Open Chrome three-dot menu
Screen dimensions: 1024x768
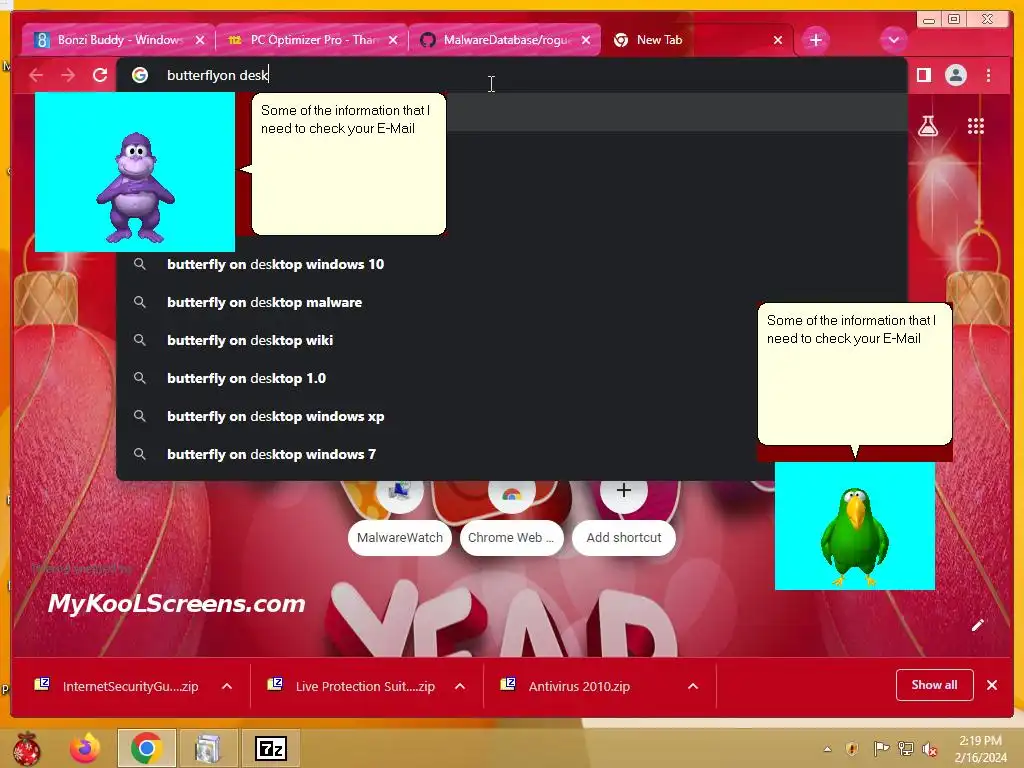989,75
